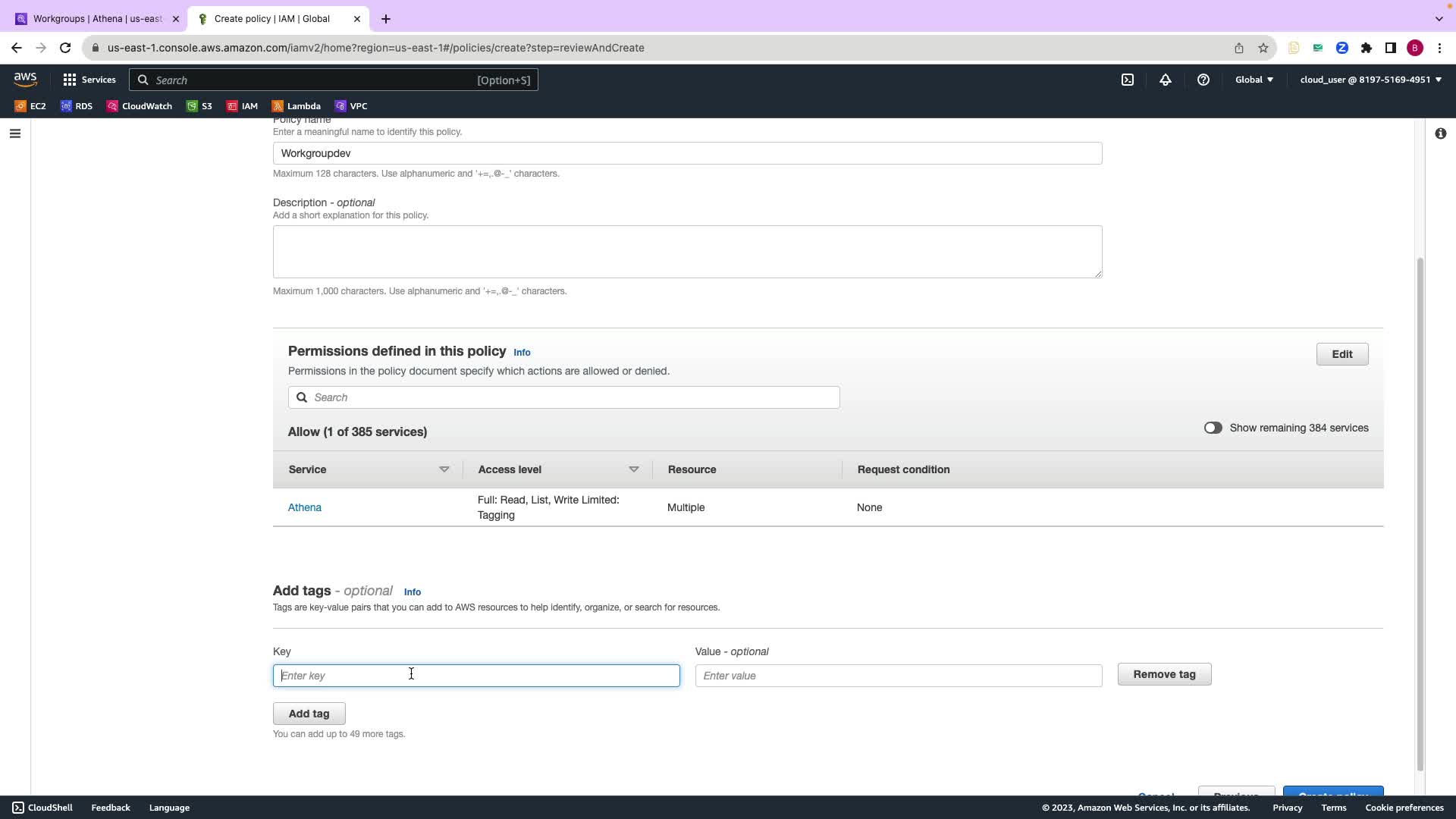
Task: Open CloudShell icon in top navigation bar
Action: [1128, 80]
